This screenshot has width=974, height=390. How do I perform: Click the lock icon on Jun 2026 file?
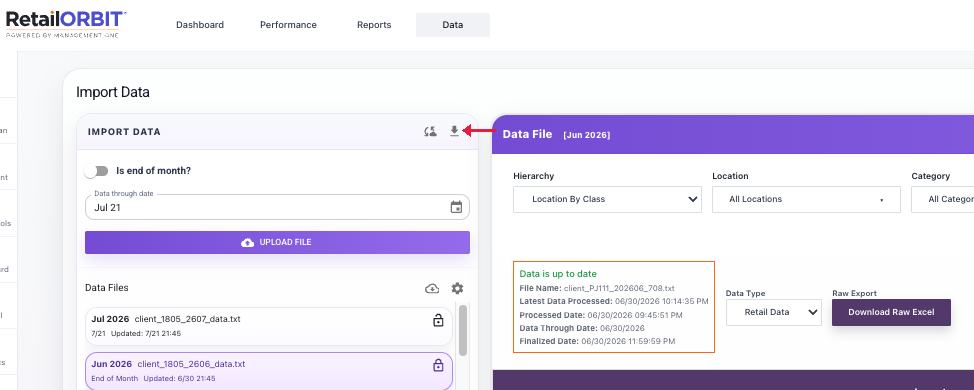(x=438, y=365)
